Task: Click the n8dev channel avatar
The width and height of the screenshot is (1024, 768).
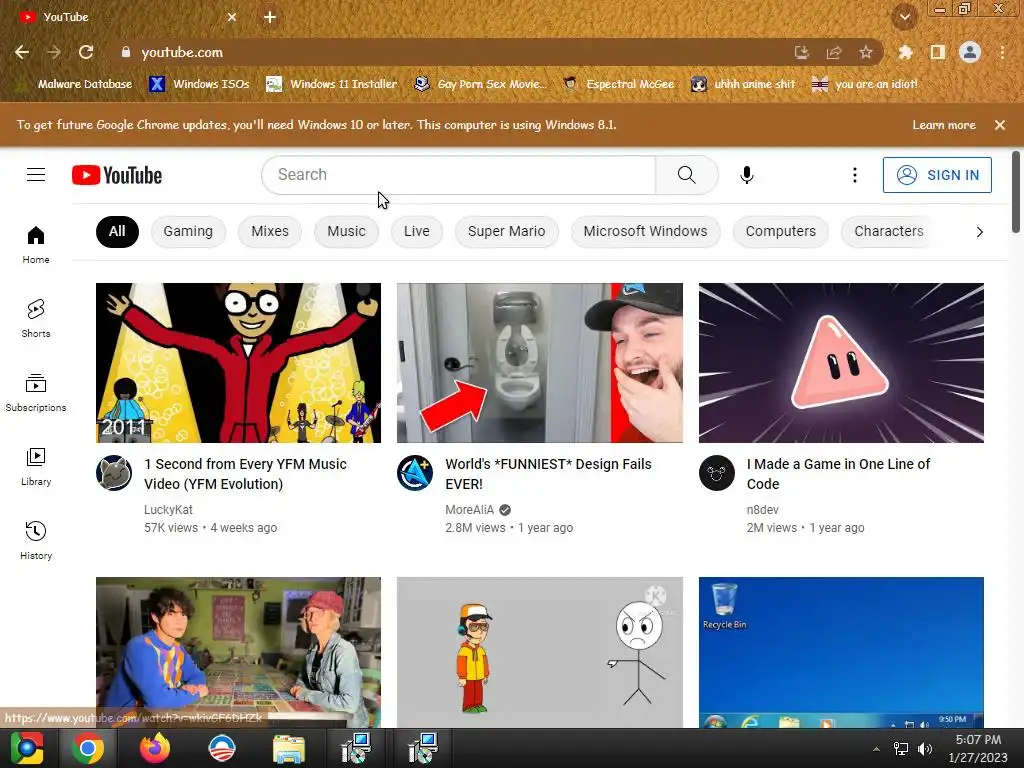Action: (716, 473)
